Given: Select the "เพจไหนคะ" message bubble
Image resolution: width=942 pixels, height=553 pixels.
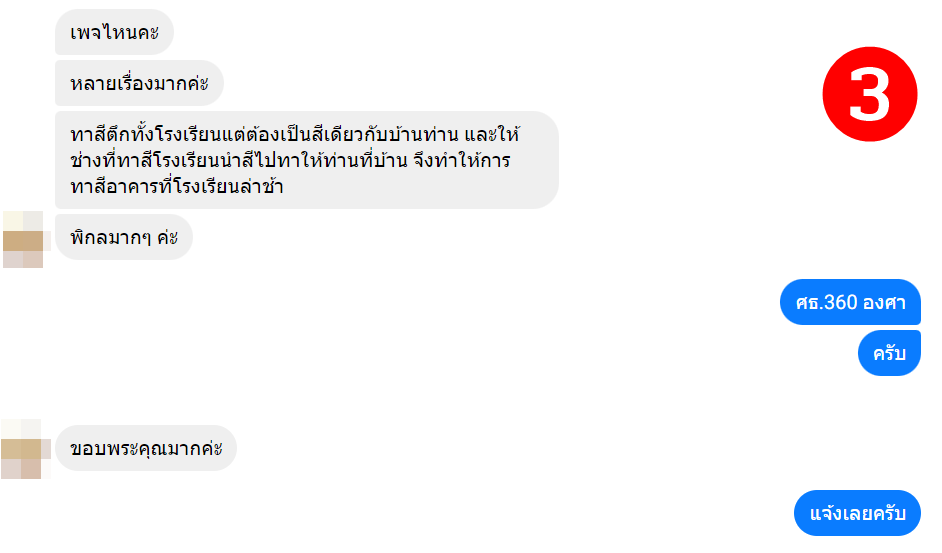Looking at the screenshot, I should 114,32.
